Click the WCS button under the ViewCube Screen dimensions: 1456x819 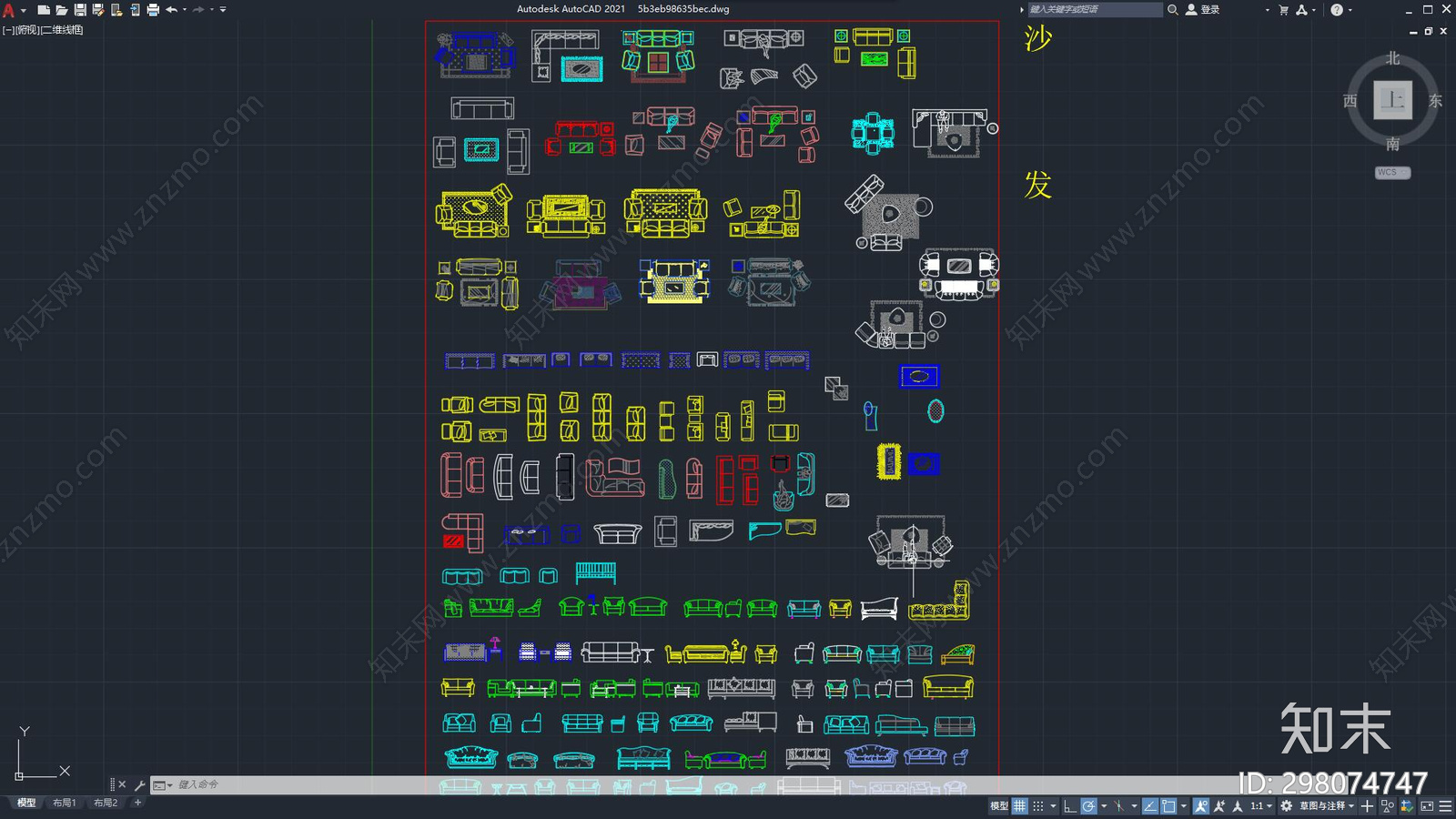coord(1391,172)
